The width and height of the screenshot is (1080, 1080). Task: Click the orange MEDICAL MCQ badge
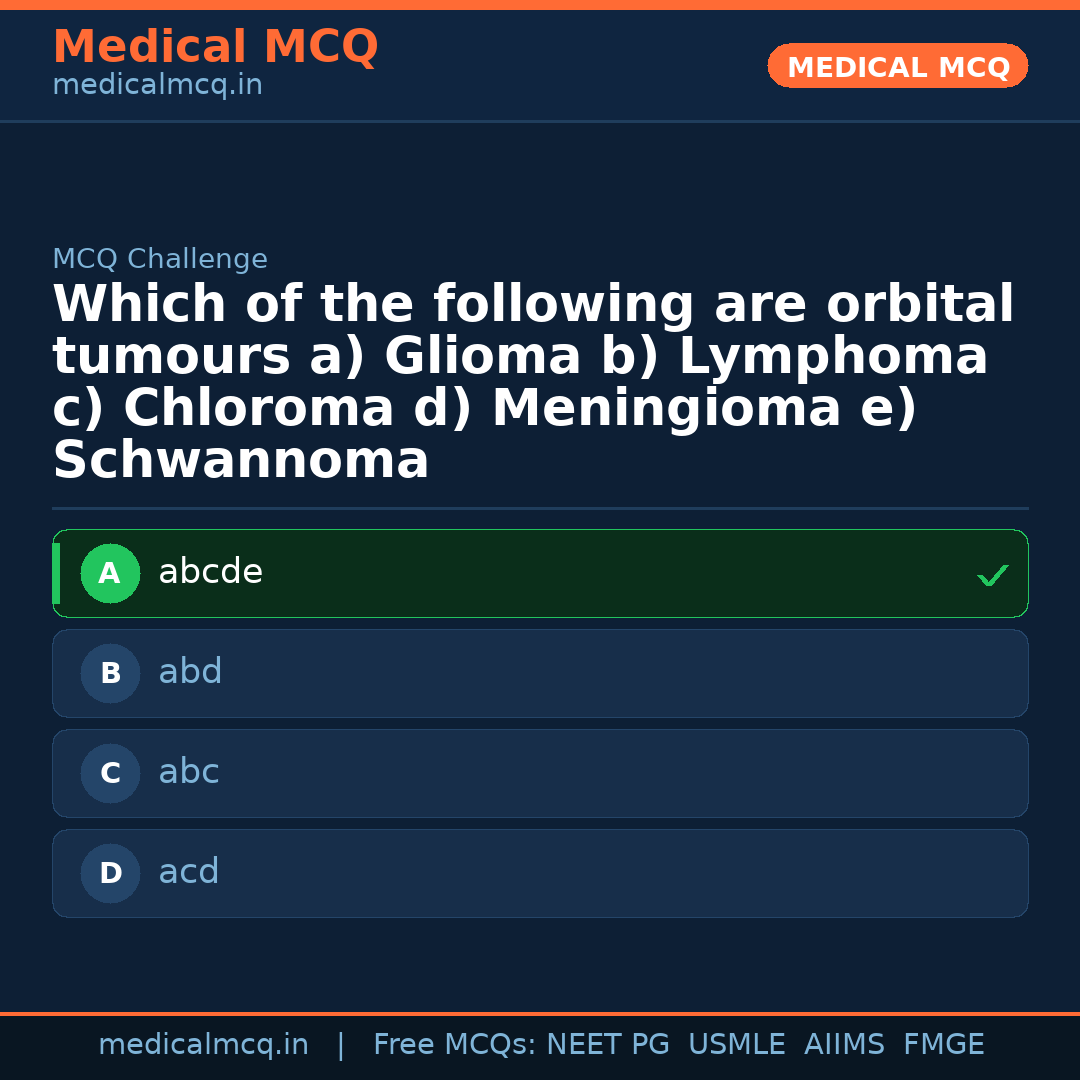pyautogui.click(x=897, y=66)
